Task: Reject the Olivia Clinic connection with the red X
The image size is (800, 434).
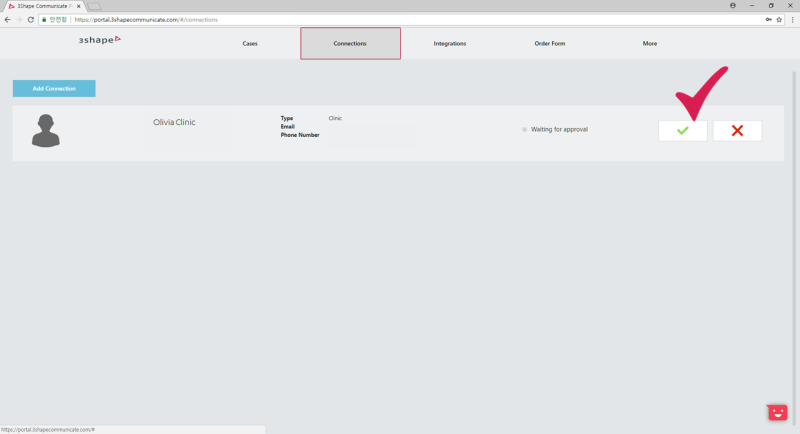Action: point(737,131)
